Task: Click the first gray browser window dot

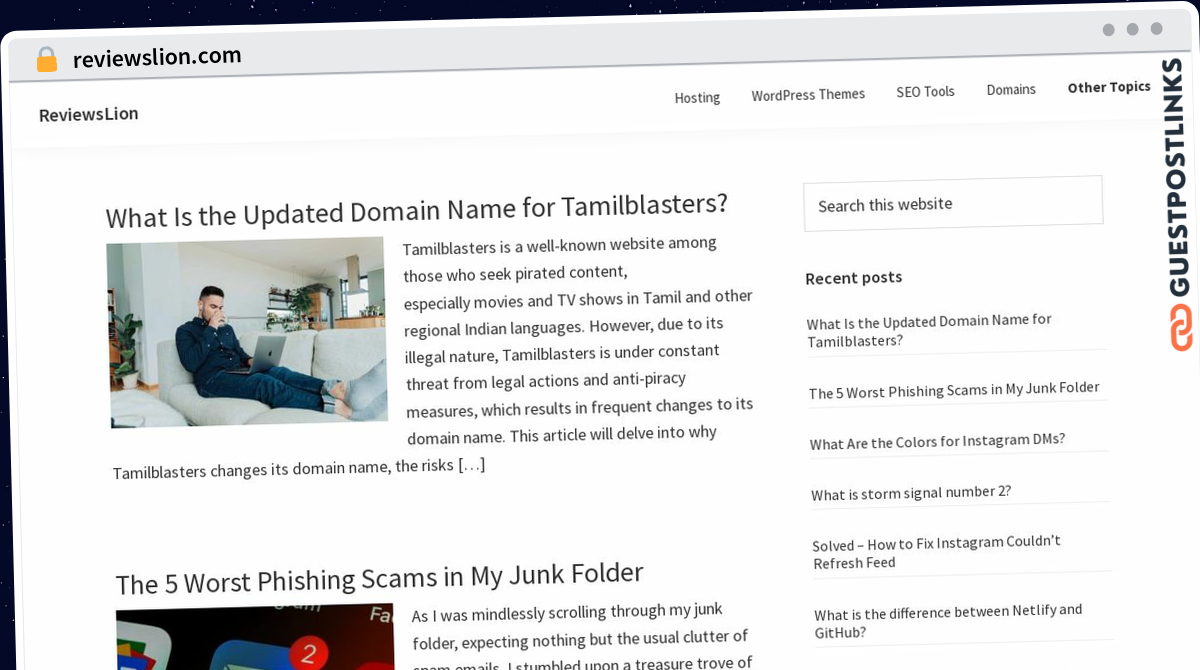Action: click(1108, 30)
